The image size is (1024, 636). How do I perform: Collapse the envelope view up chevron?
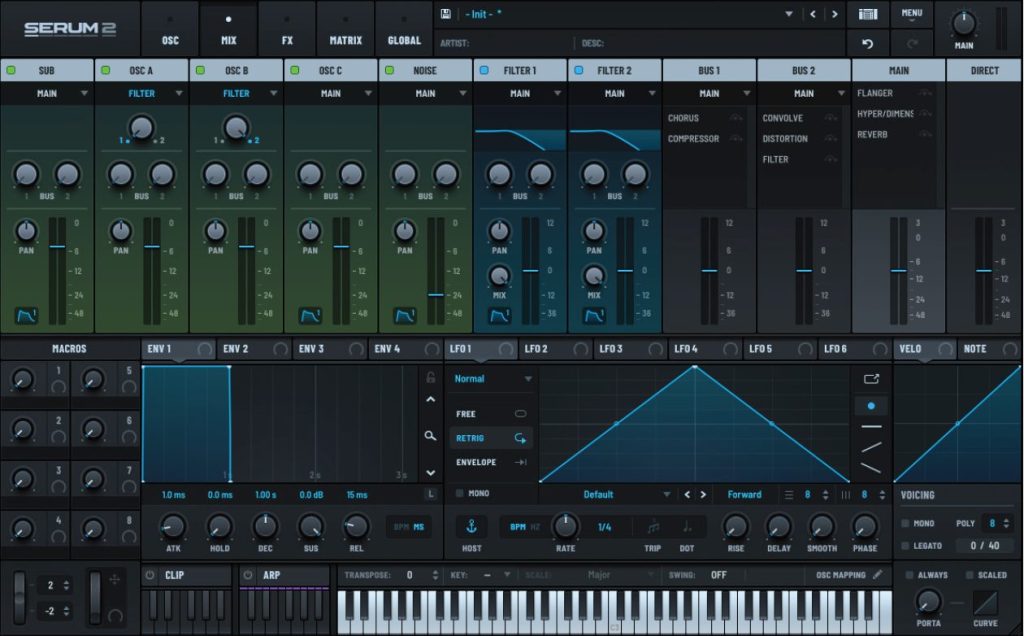(430, 399)
